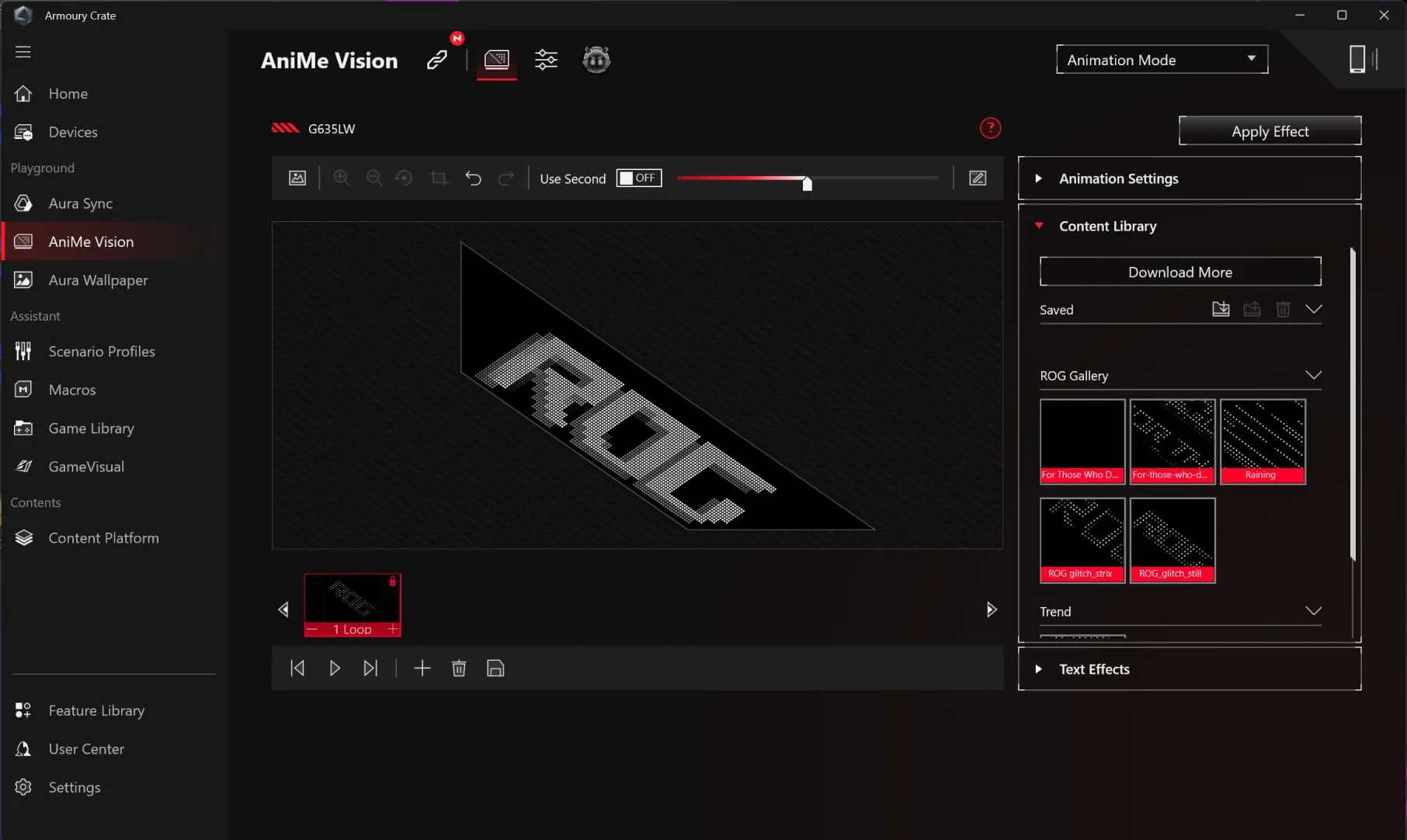Image resolution: width=1407 pixels, height=840 pixels.
Task: Click the Download More button
Action: coord(1180,272)
